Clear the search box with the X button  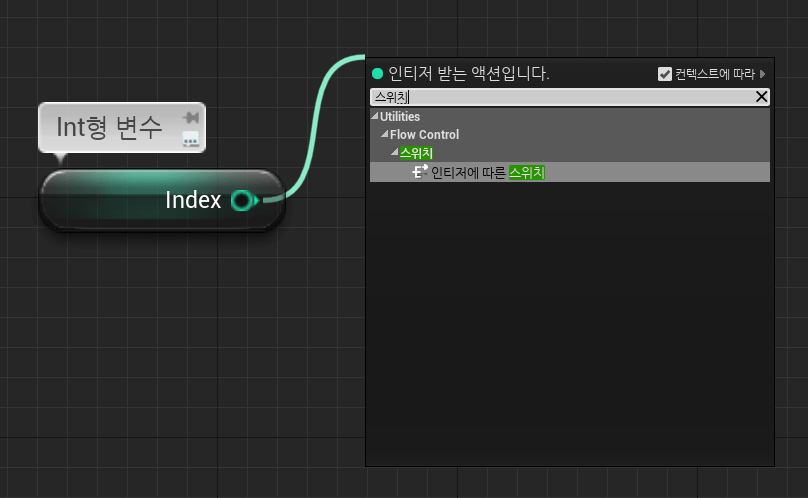(761, 96)
